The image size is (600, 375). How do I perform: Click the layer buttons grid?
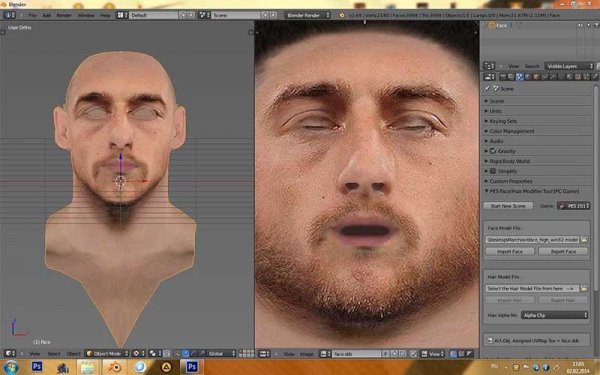[x=246, y=354]
